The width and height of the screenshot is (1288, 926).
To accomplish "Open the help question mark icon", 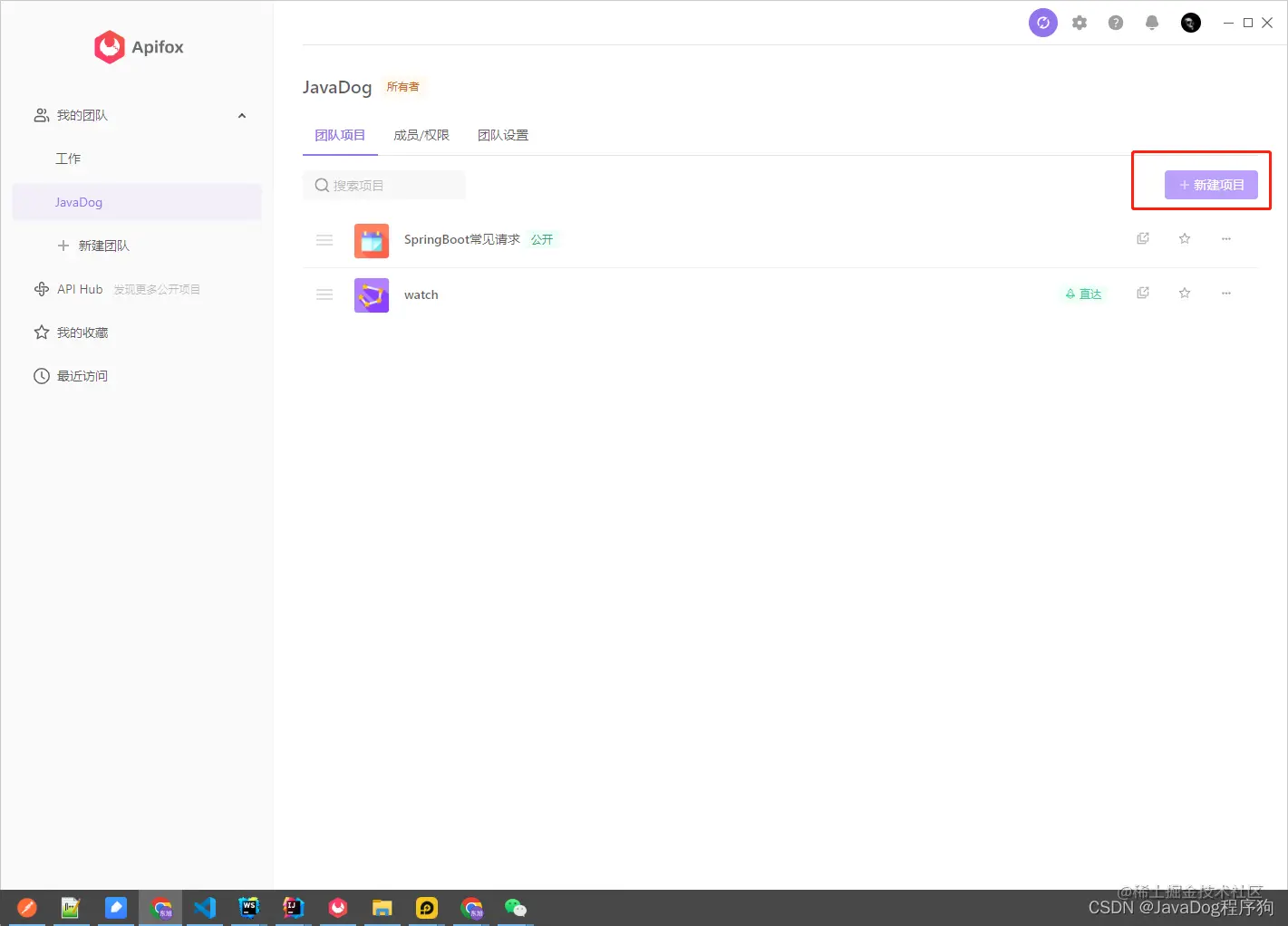I will pyautogui.click(x=1116, y=23).
